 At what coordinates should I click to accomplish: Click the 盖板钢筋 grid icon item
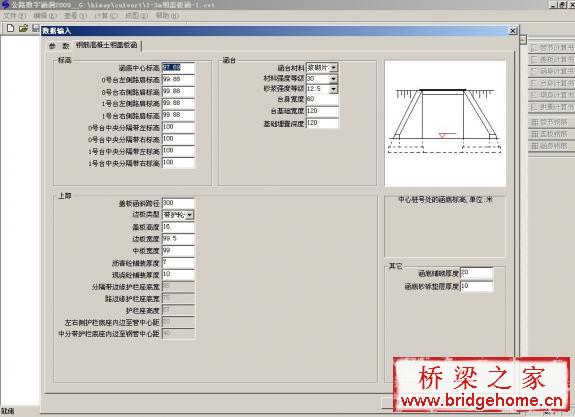549,134
